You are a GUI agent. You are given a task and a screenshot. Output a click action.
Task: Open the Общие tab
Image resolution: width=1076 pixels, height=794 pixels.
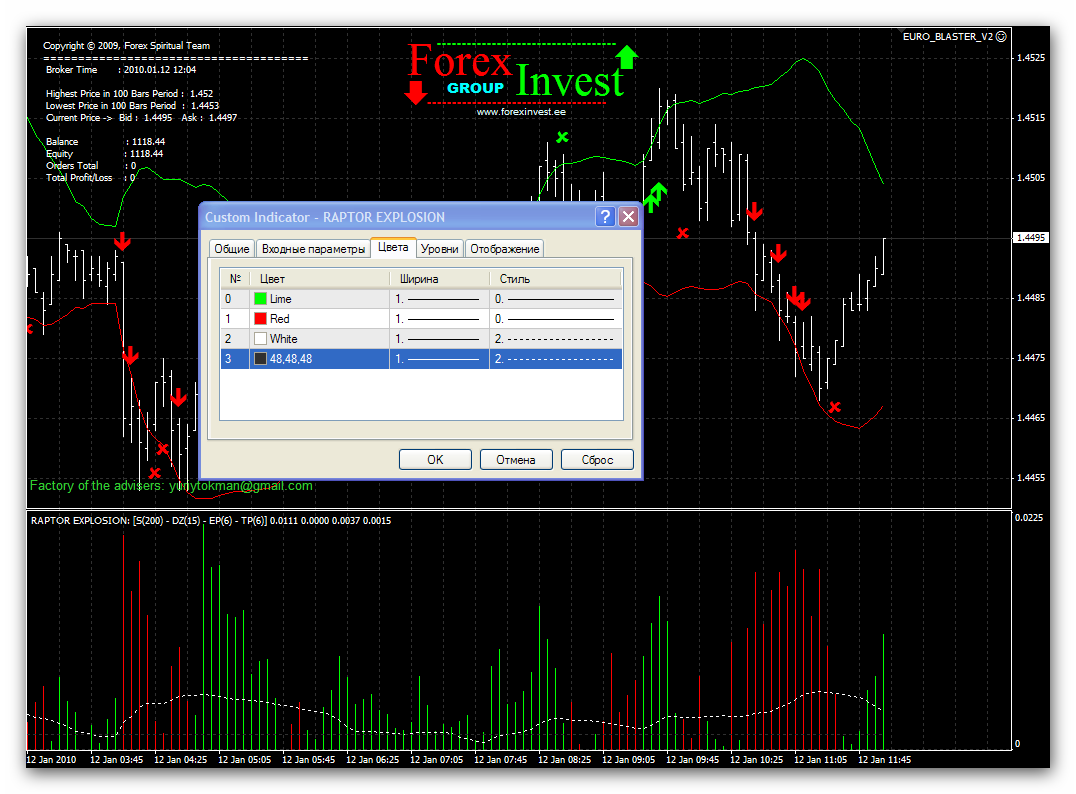[x=231, y=248]
